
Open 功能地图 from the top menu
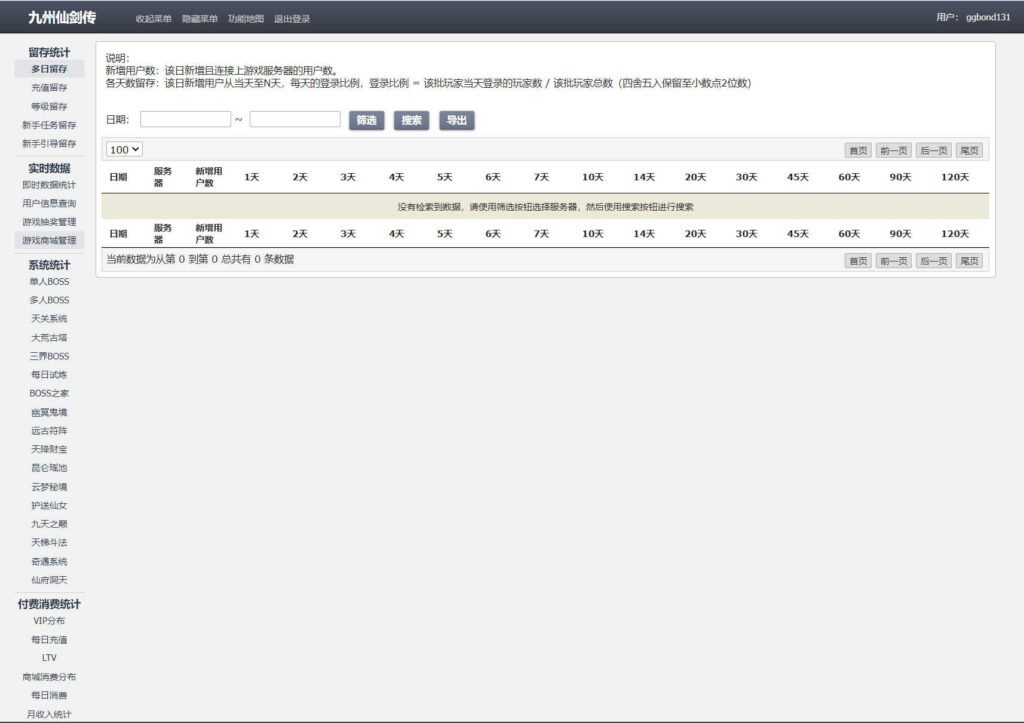246,18
